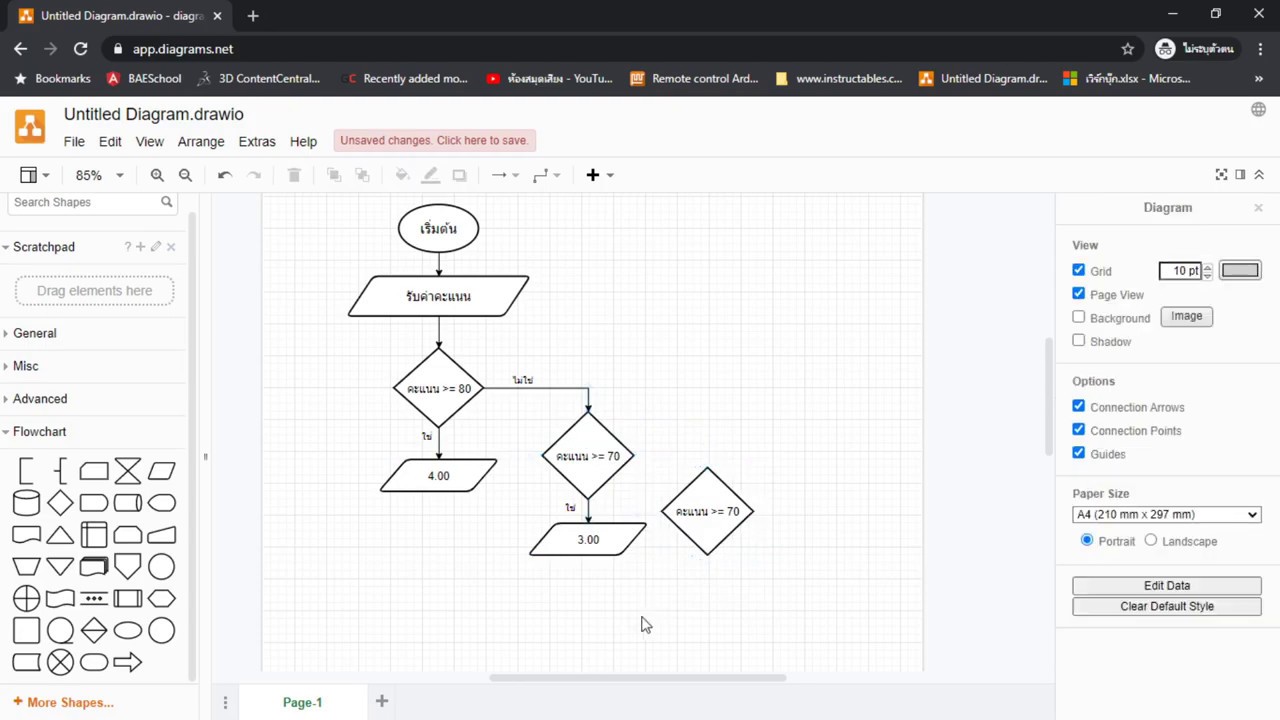Bookmark this page with the star icon

tap(1128, 48)
